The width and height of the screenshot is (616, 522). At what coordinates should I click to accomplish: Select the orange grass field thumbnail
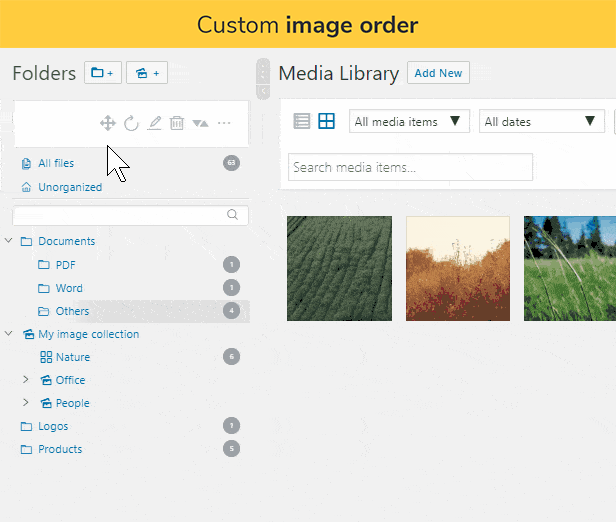[457, 268]
